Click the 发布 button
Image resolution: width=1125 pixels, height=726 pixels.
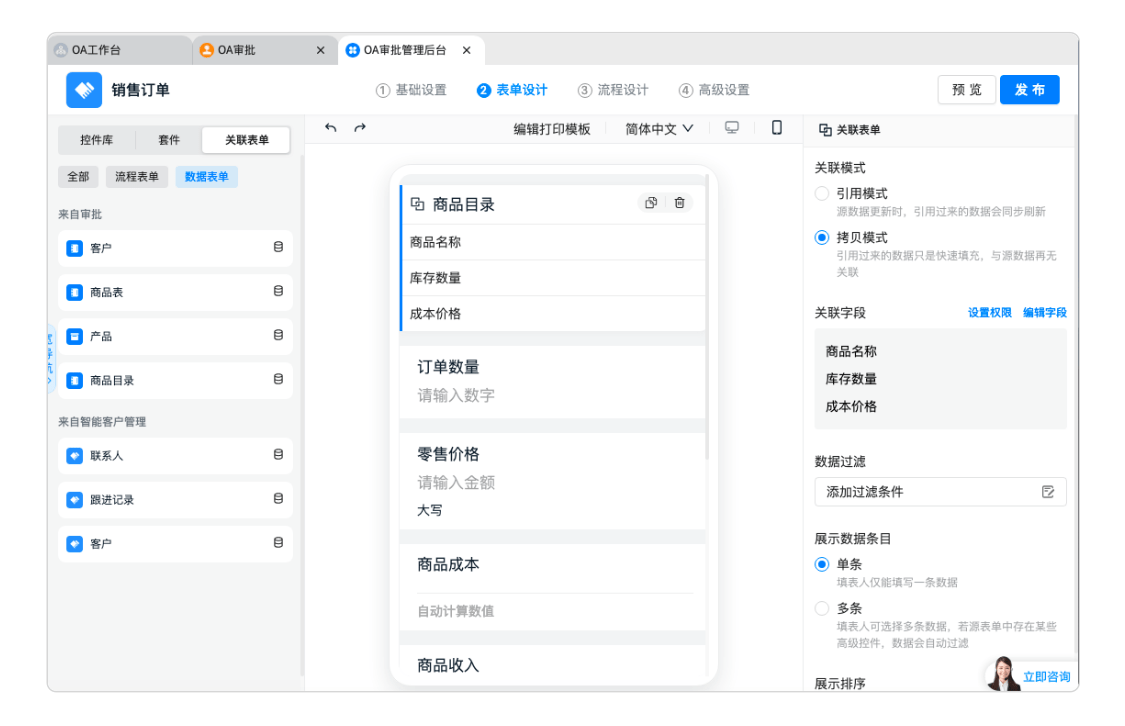(1029, 90)
